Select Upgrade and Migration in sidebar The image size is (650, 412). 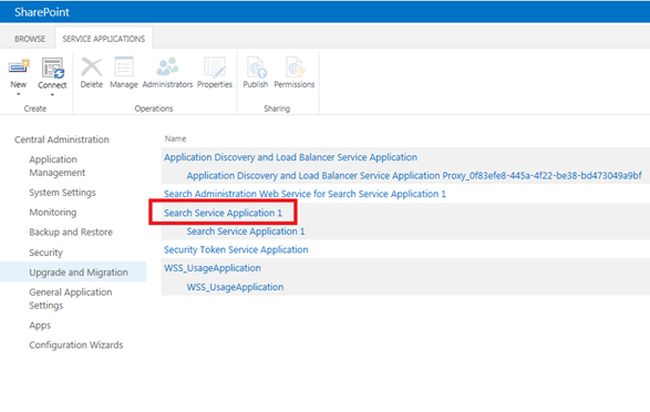(78, 272)
